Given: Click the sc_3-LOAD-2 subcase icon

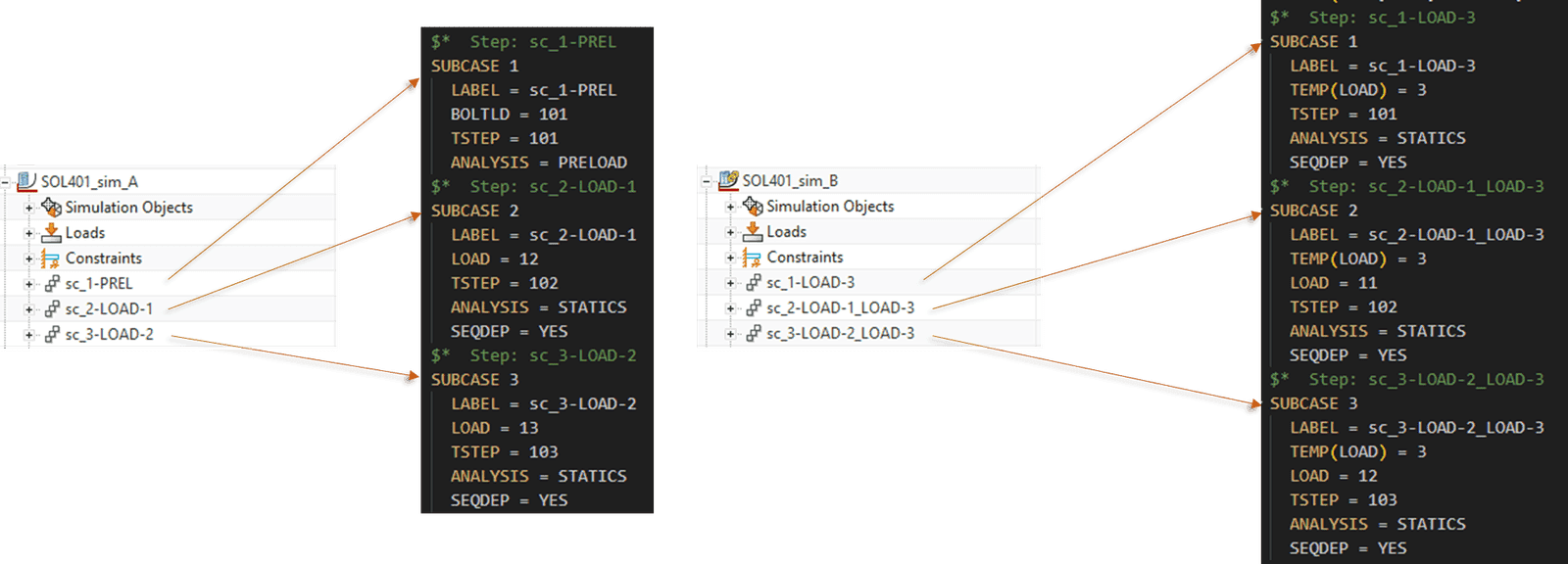Looking at the screenshot, I should coord(52,334).
